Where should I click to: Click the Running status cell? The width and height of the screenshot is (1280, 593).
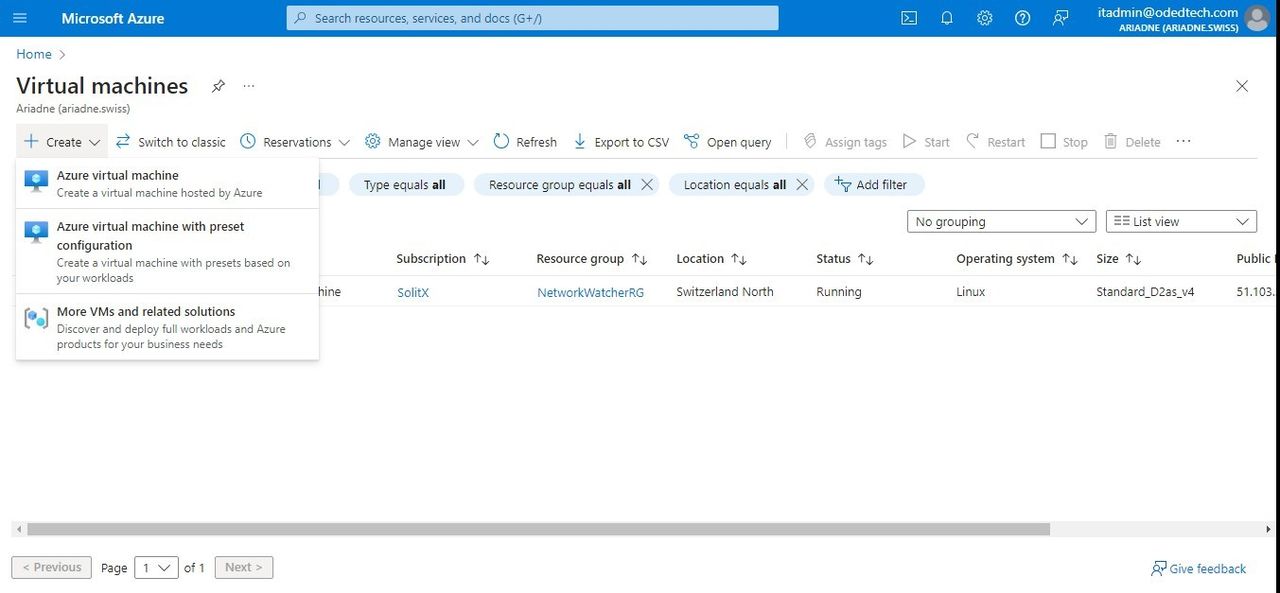coord(838,292)
